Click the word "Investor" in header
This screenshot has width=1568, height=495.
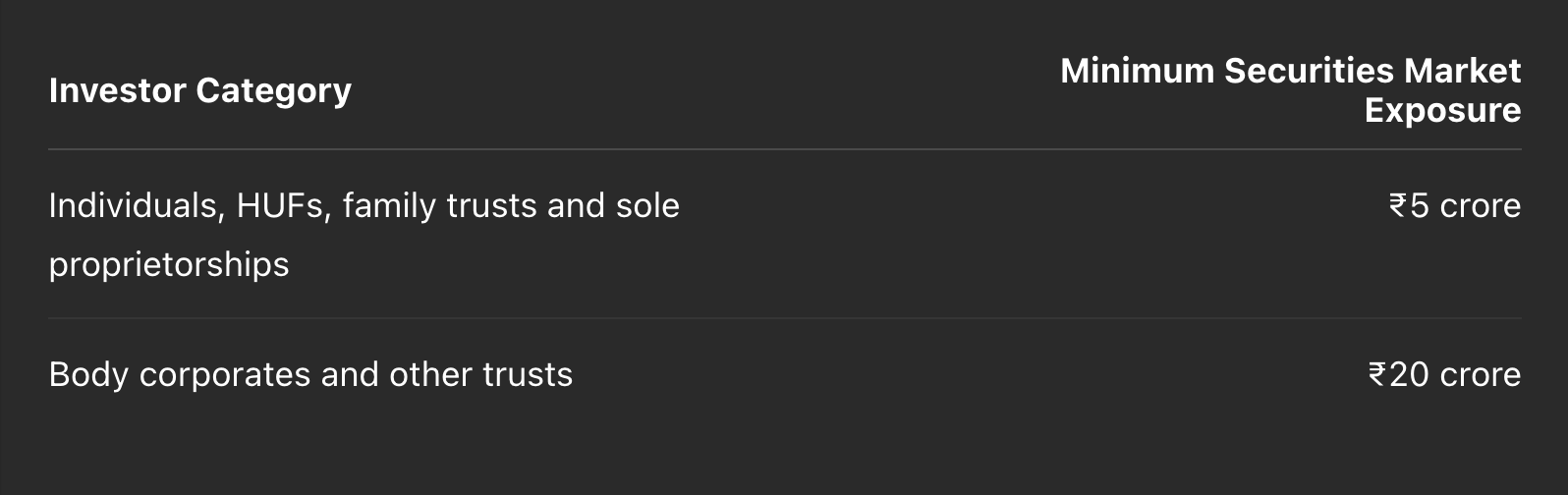(117, 90)
